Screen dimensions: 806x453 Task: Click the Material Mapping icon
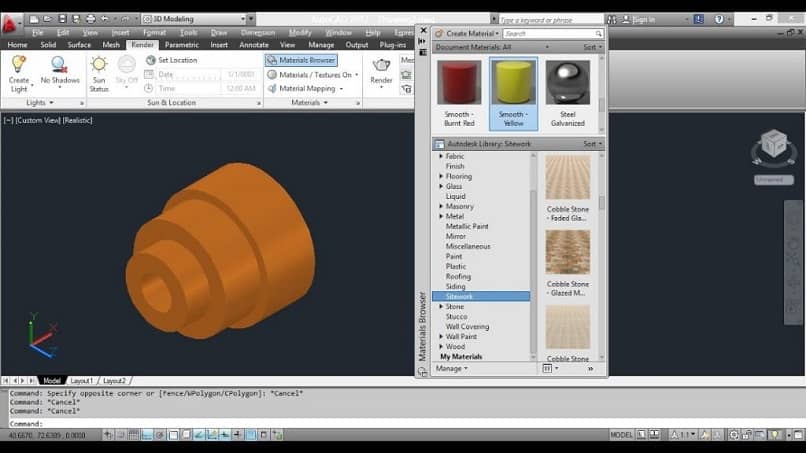(x=272, y=88)
